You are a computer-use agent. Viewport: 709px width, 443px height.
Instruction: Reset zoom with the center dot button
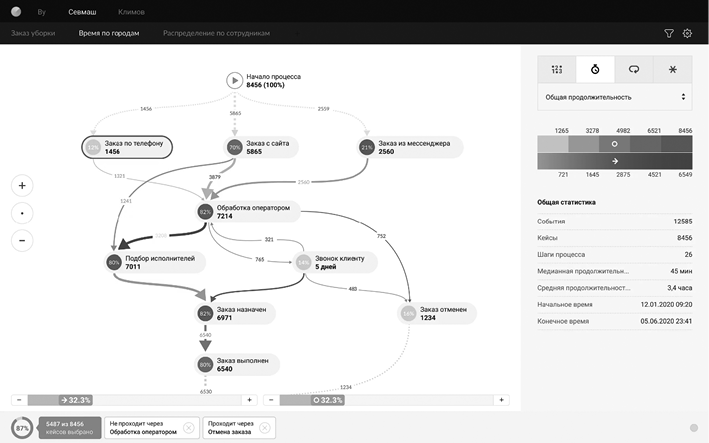click(24, 213)
